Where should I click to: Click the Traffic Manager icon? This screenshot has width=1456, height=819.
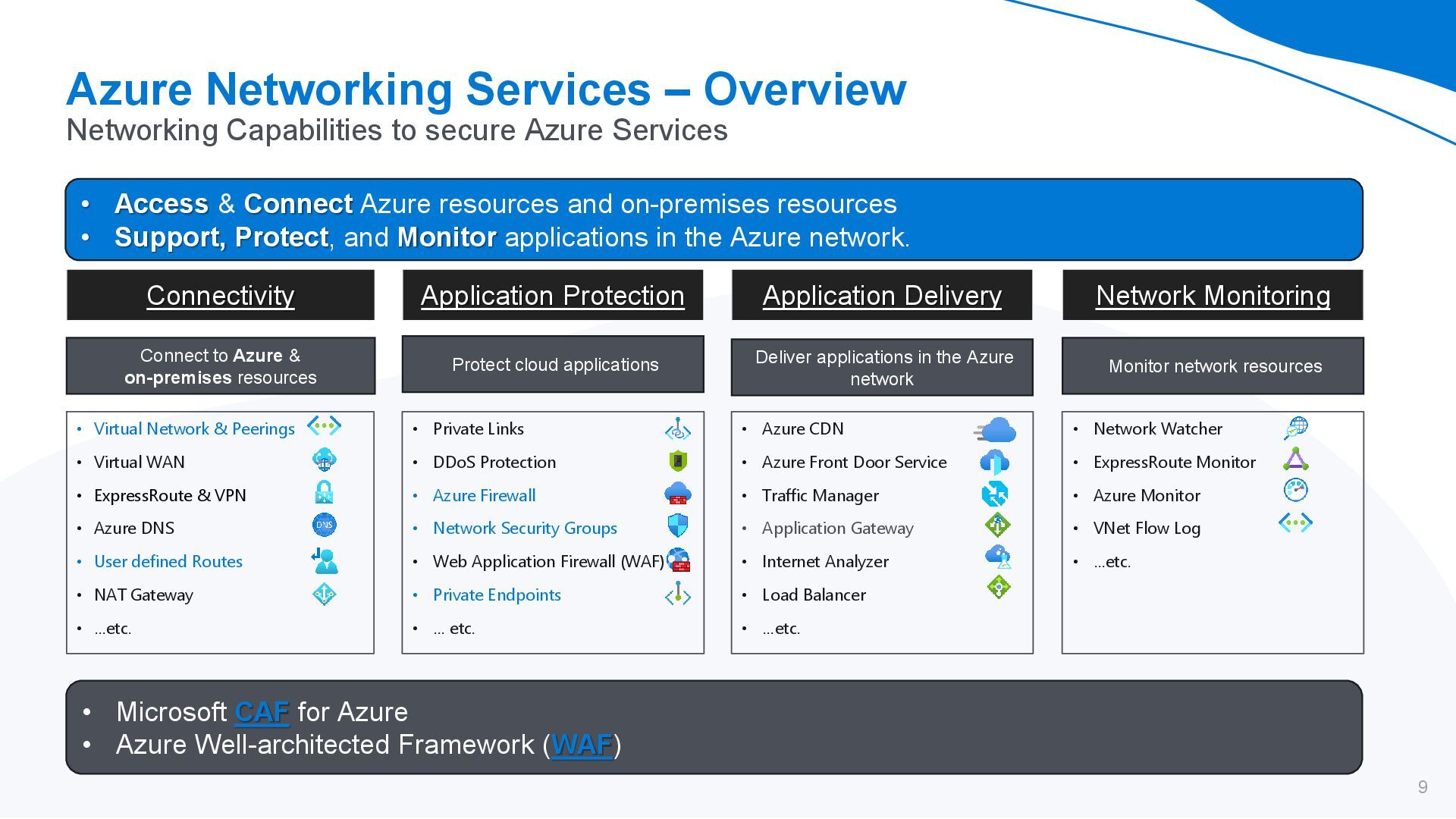[995, 494]
